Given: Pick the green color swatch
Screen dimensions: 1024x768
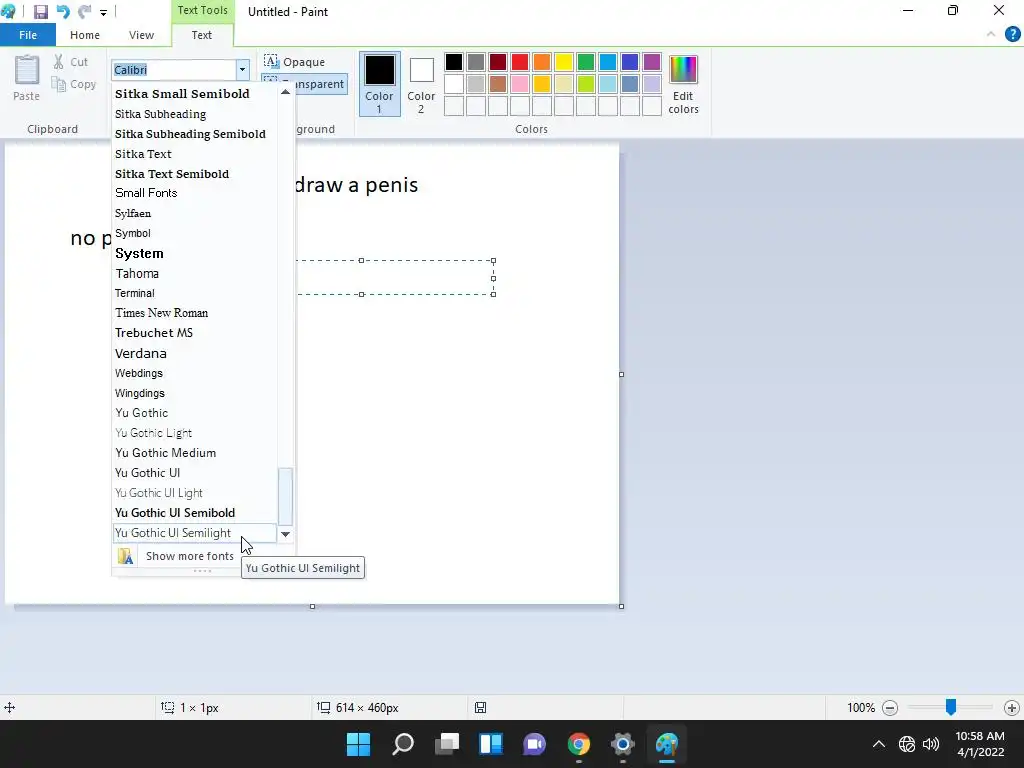Looking at the screenshot, I should click(586, 62).
